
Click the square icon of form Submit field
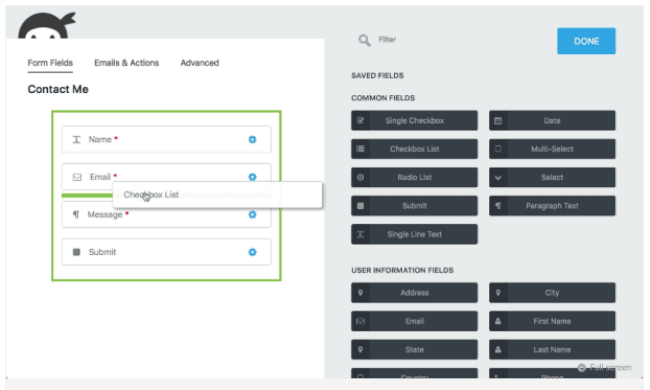[x=76, y=252]
